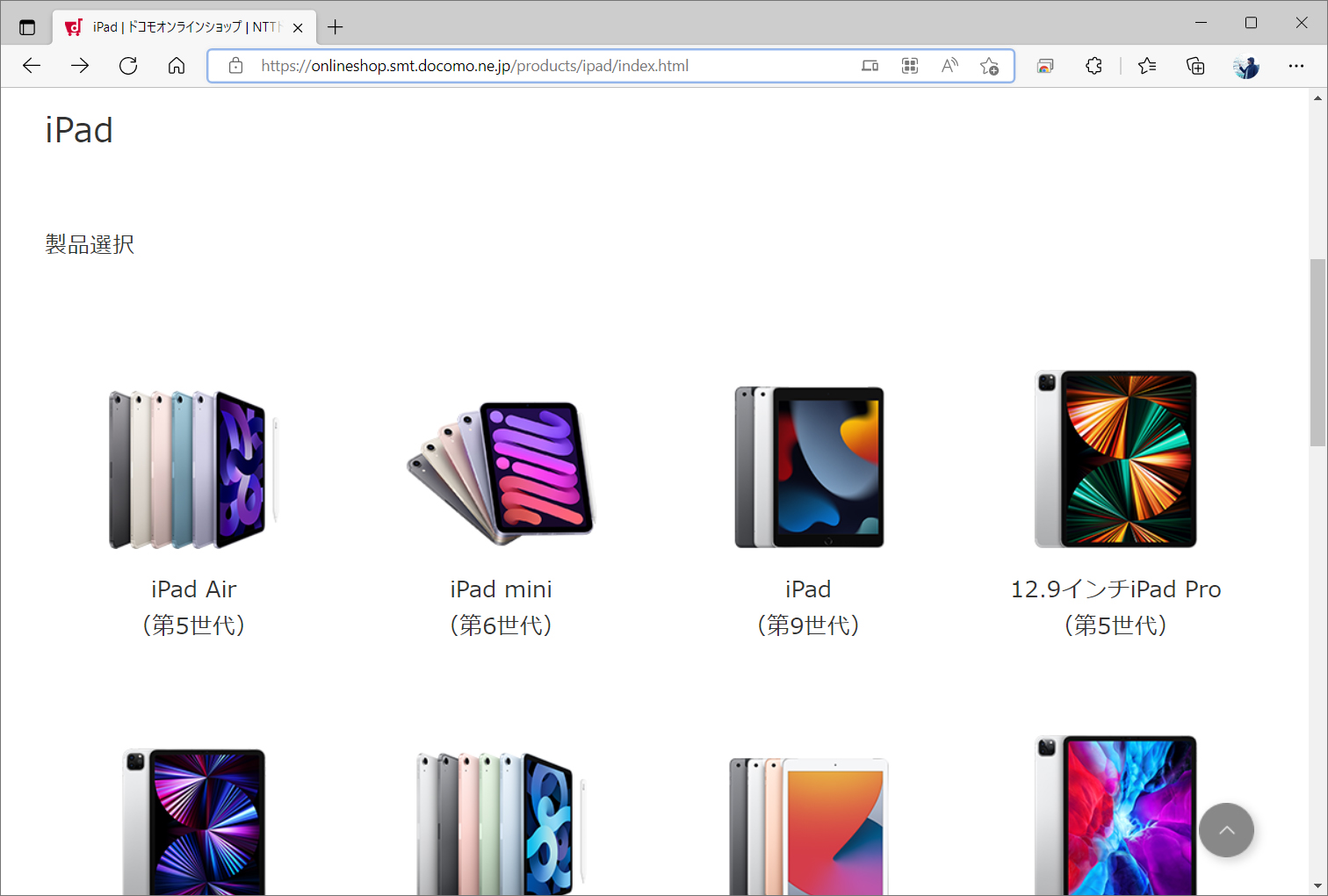This screenshot has width=1328, height=896.
Task: Click the scroll-to-top round button
Action: [1226, 830]
